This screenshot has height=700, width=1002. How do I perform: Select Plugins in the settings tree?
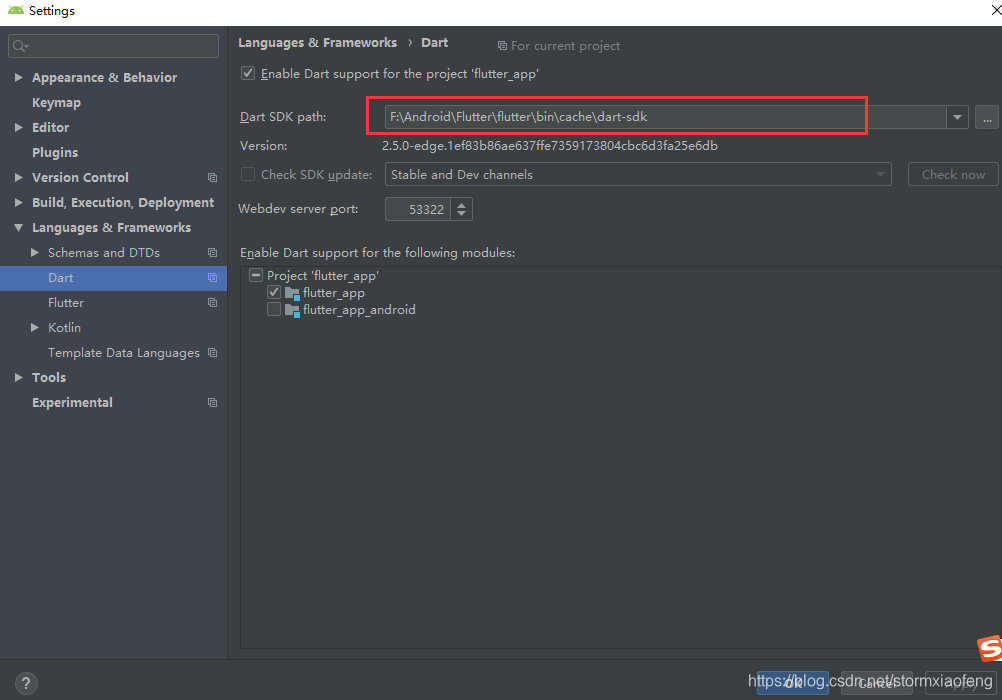coord(55,153)
